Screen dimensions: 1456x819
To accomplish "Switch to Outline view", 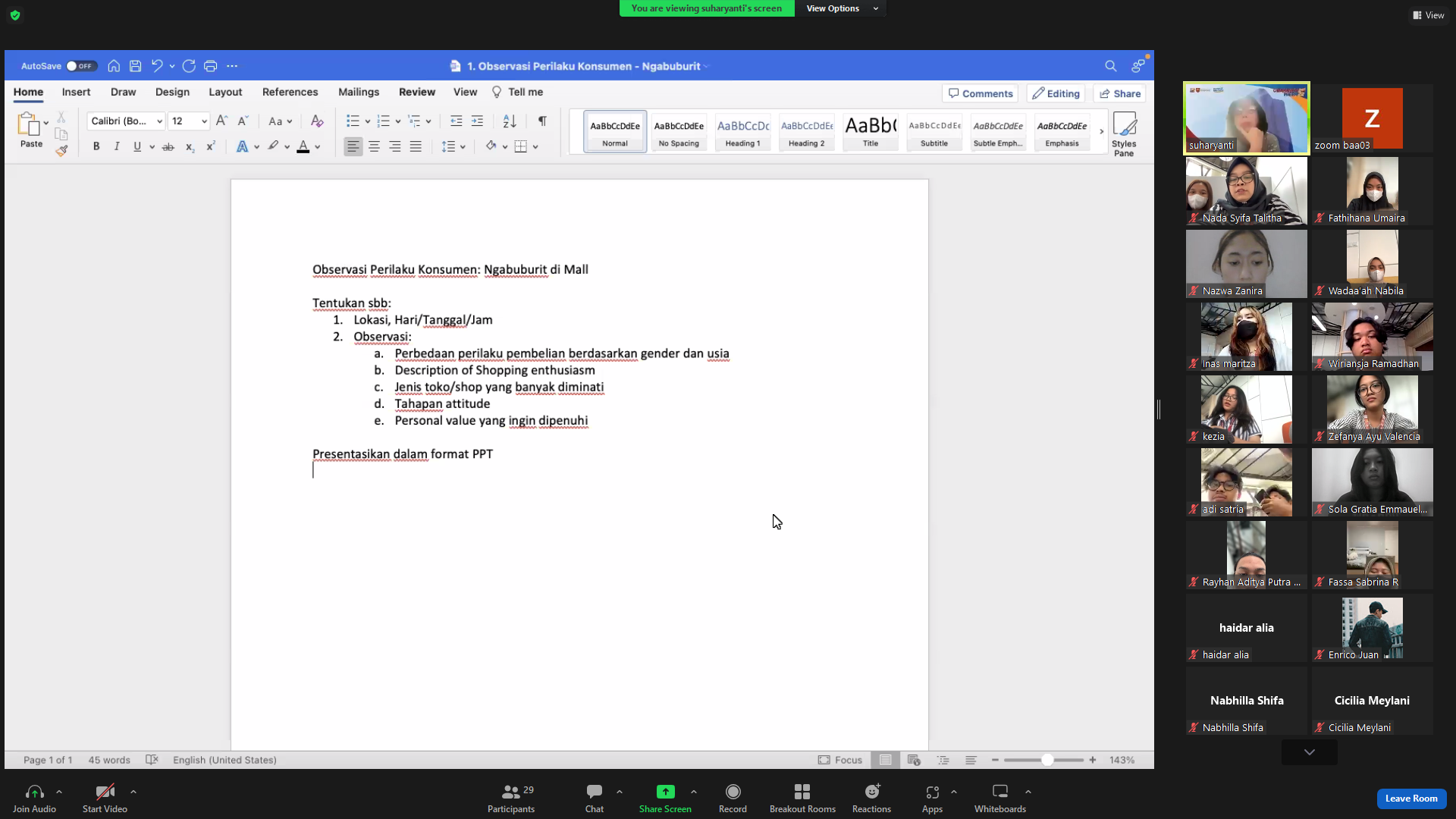I will coord(943,760).
